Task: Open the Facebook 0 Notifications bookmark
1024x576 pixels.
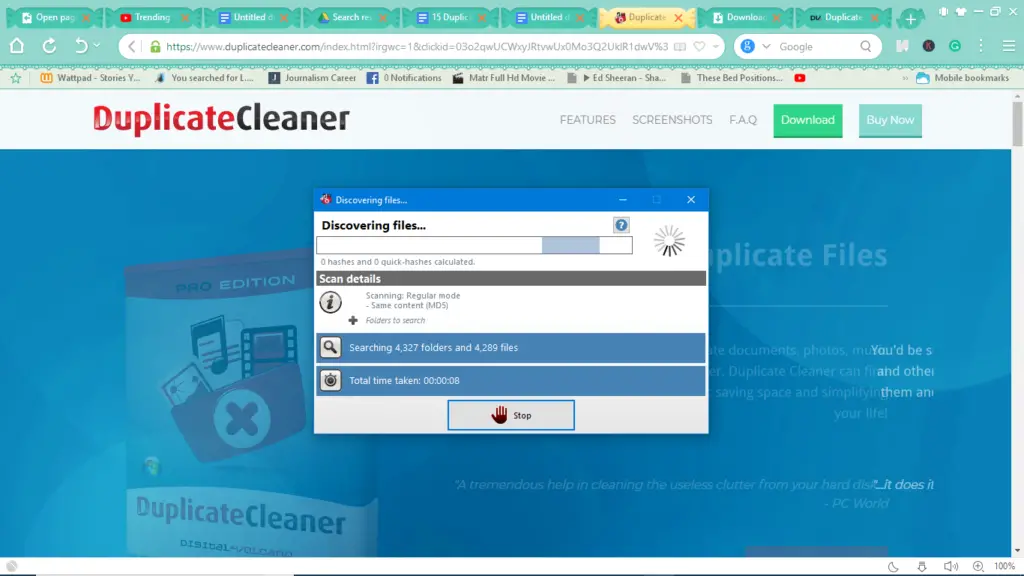Action: (404, 78)
